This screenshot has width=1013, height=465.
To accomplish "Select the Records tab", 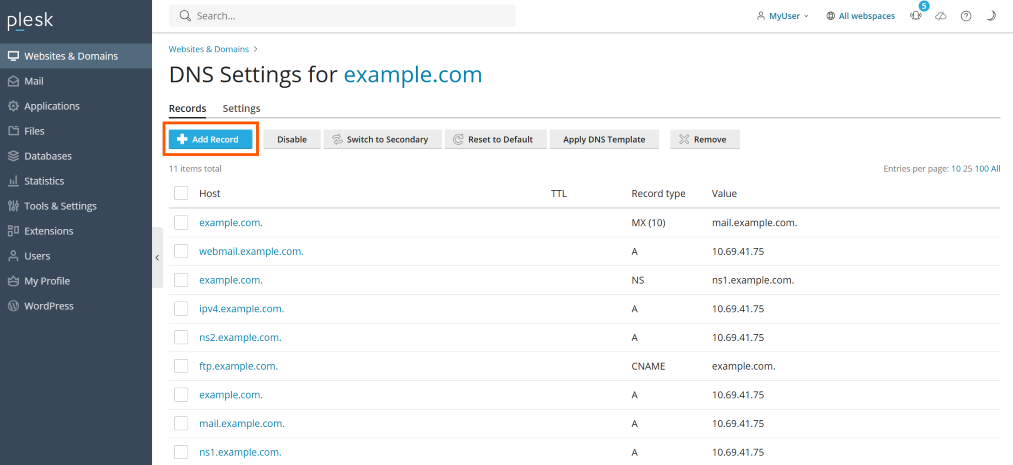I will pyautogui.click(x=187, y=108).
